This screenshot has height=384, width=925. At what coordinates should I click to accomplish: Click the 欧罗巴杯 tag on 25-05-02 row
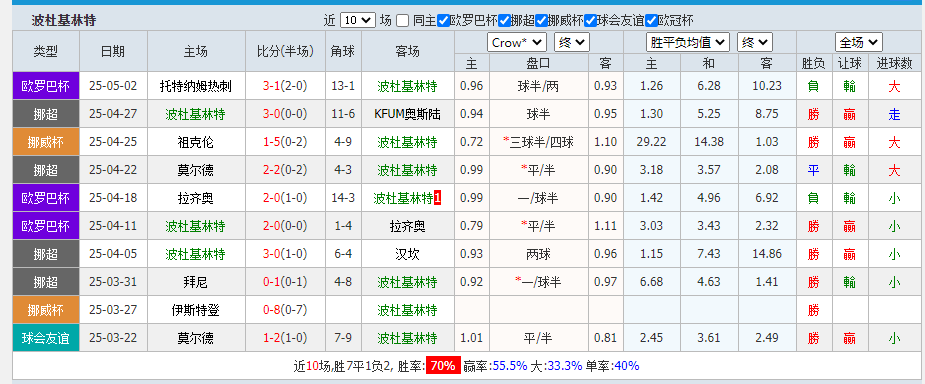46,86
